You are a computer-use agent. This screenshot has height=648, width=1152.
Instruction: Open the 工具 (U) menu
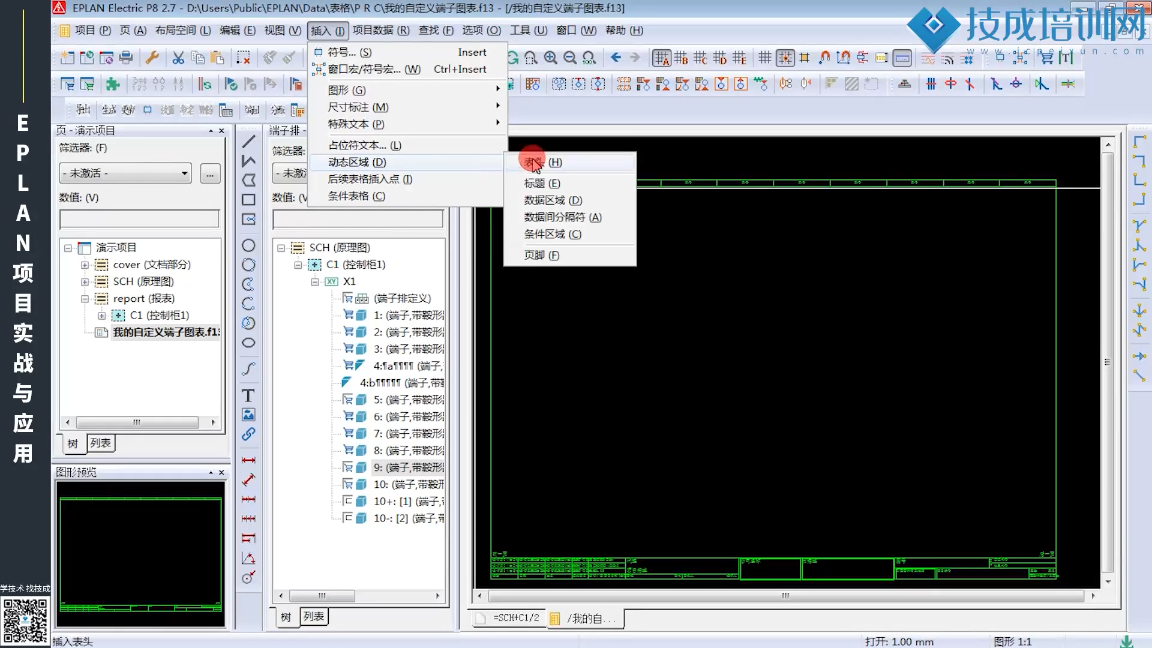(528, 30)
